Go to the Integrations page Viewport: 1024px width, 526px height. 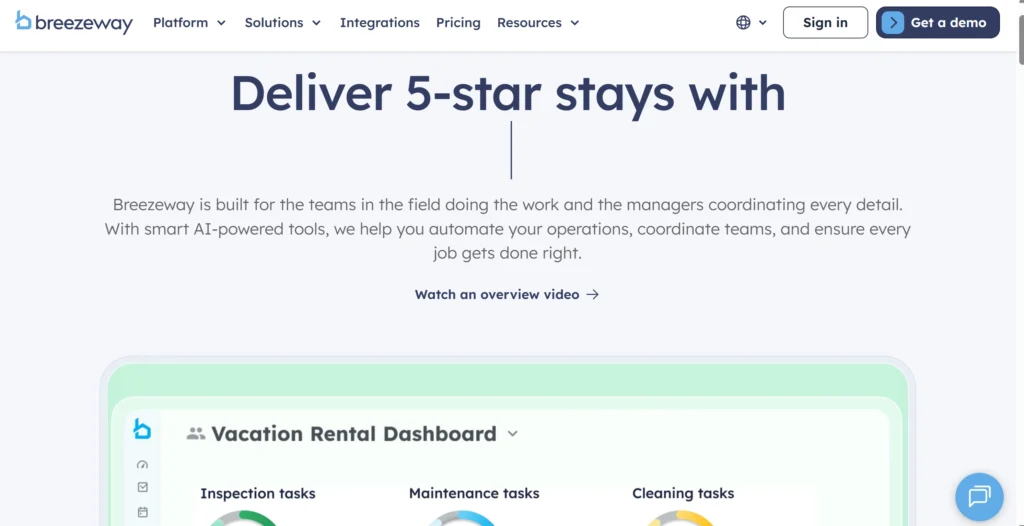tap(380, 22)
